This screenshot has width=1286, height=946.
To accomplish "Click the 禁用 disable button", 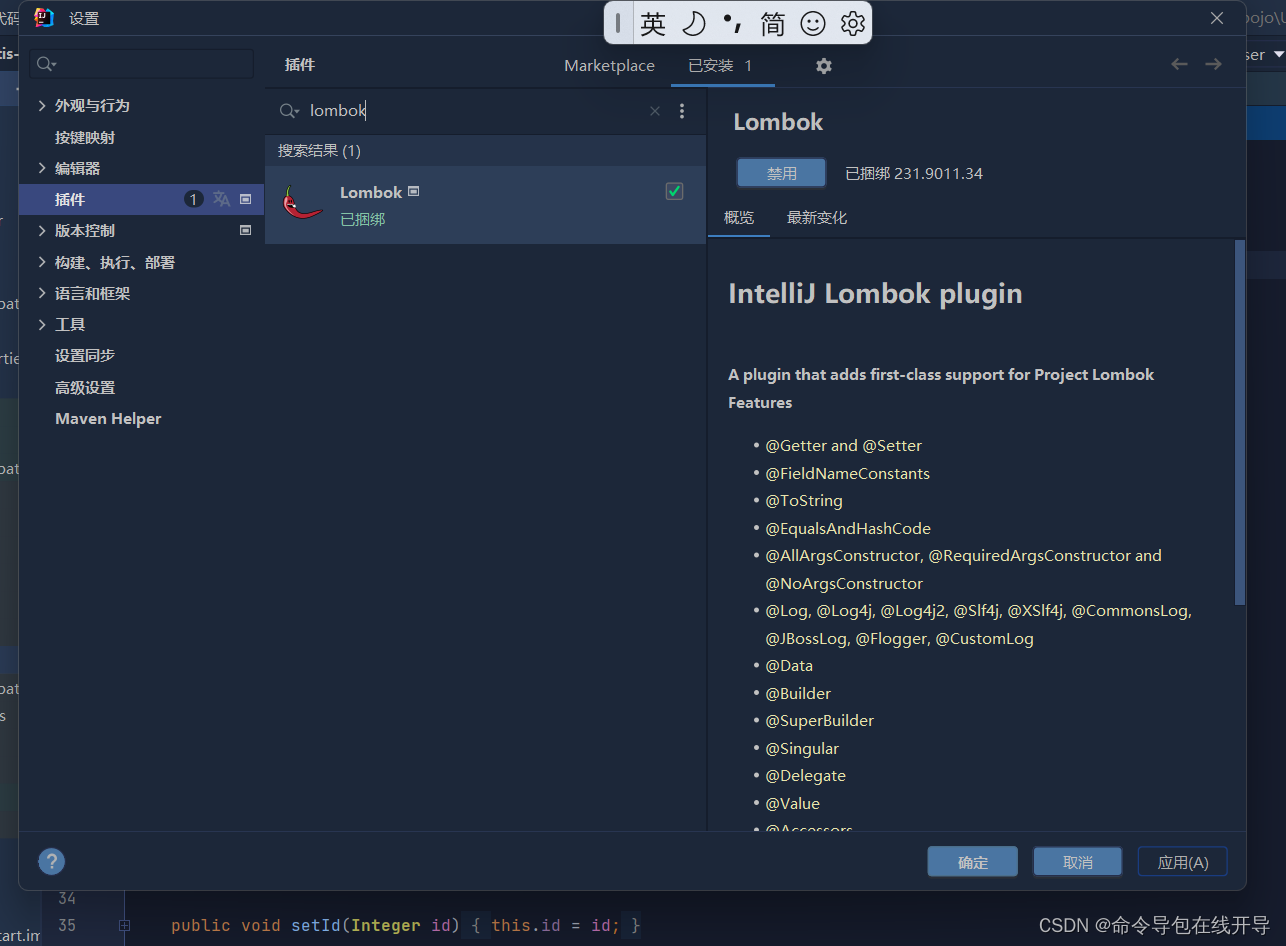I will click(782, 173).
